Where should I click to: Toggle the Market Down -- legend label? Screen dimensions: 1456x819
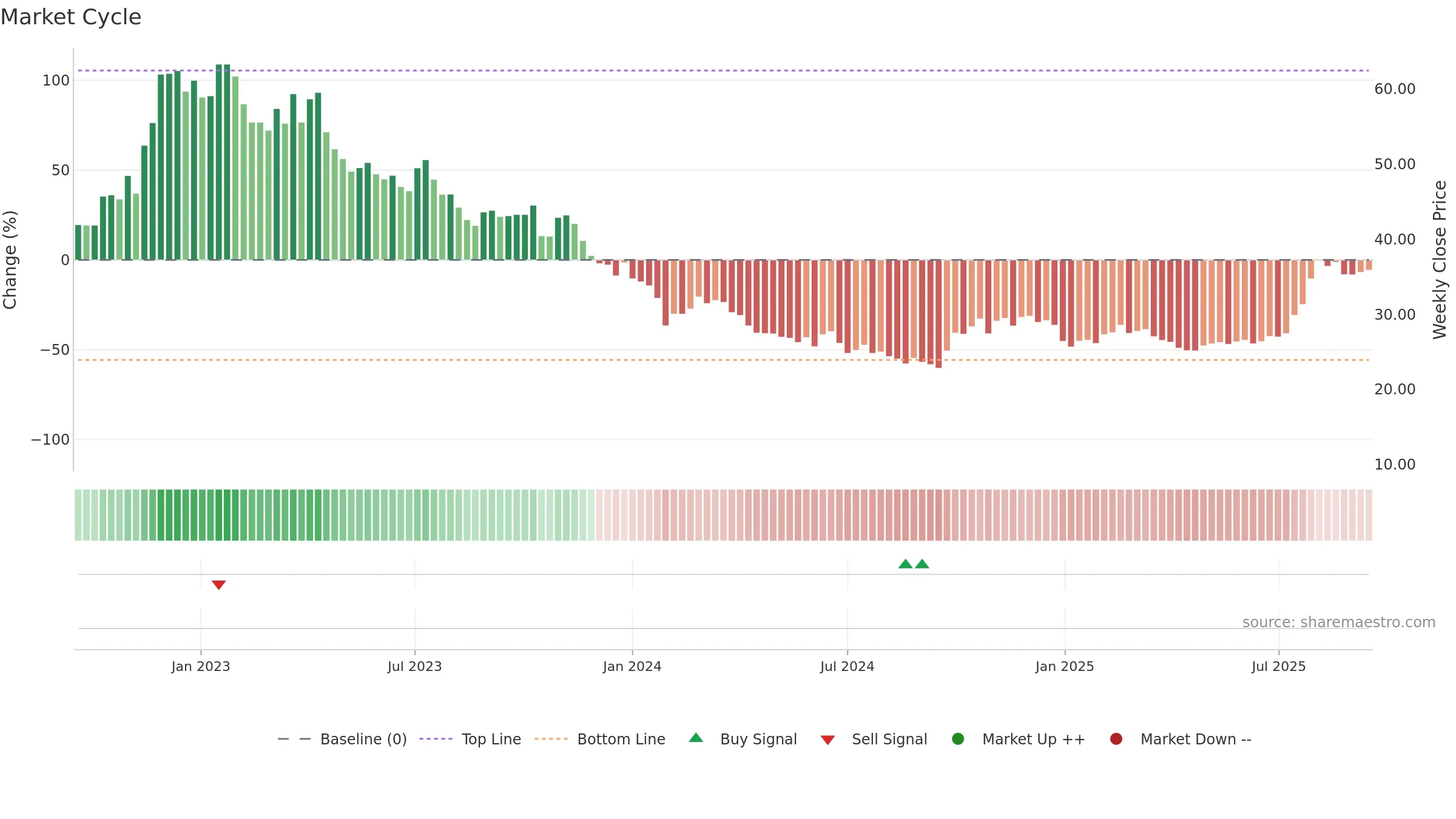point(1196,739)
